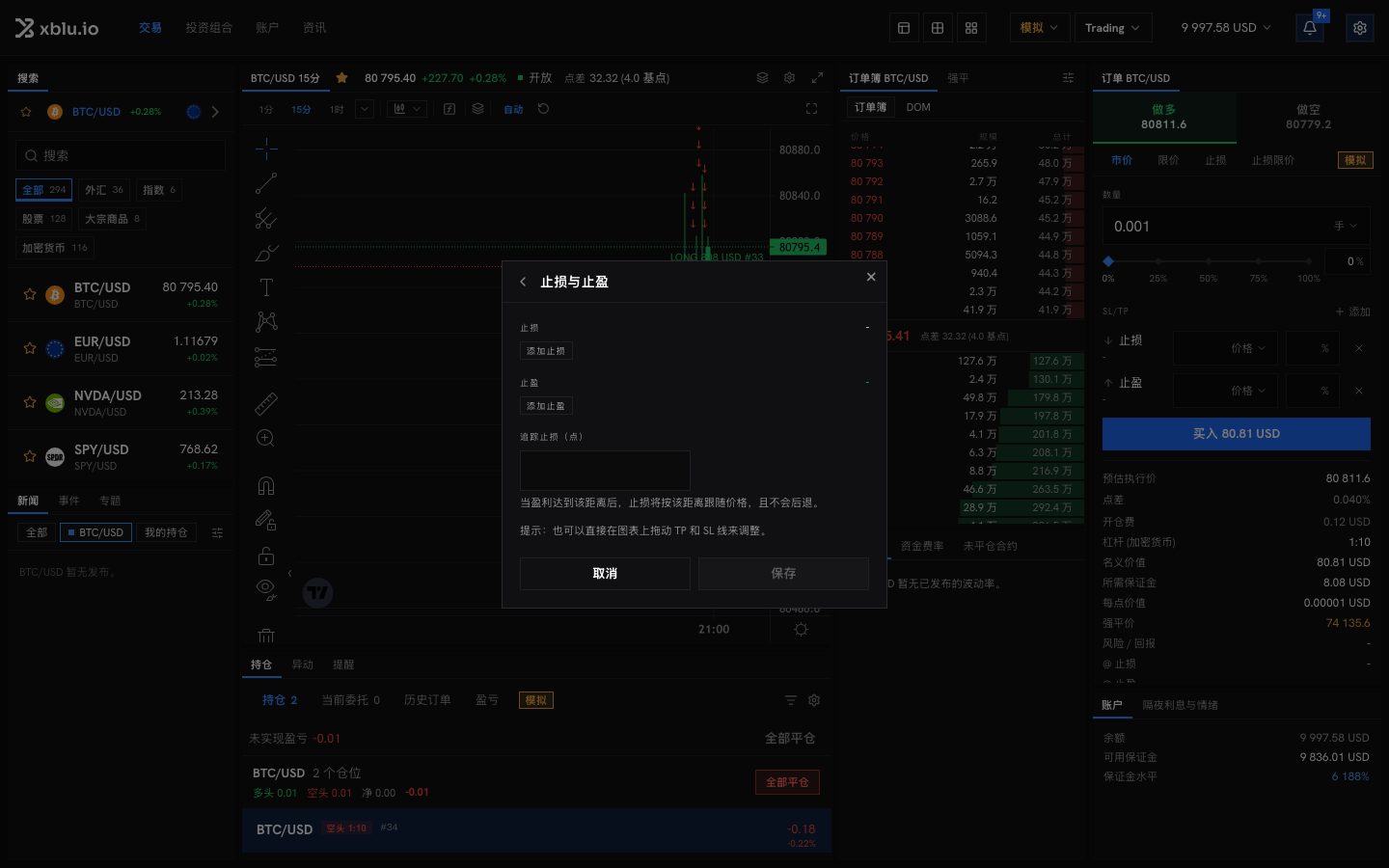Screen dimensions: 1389x868
Task: Select the ruler measure tool
Action: 266,403
